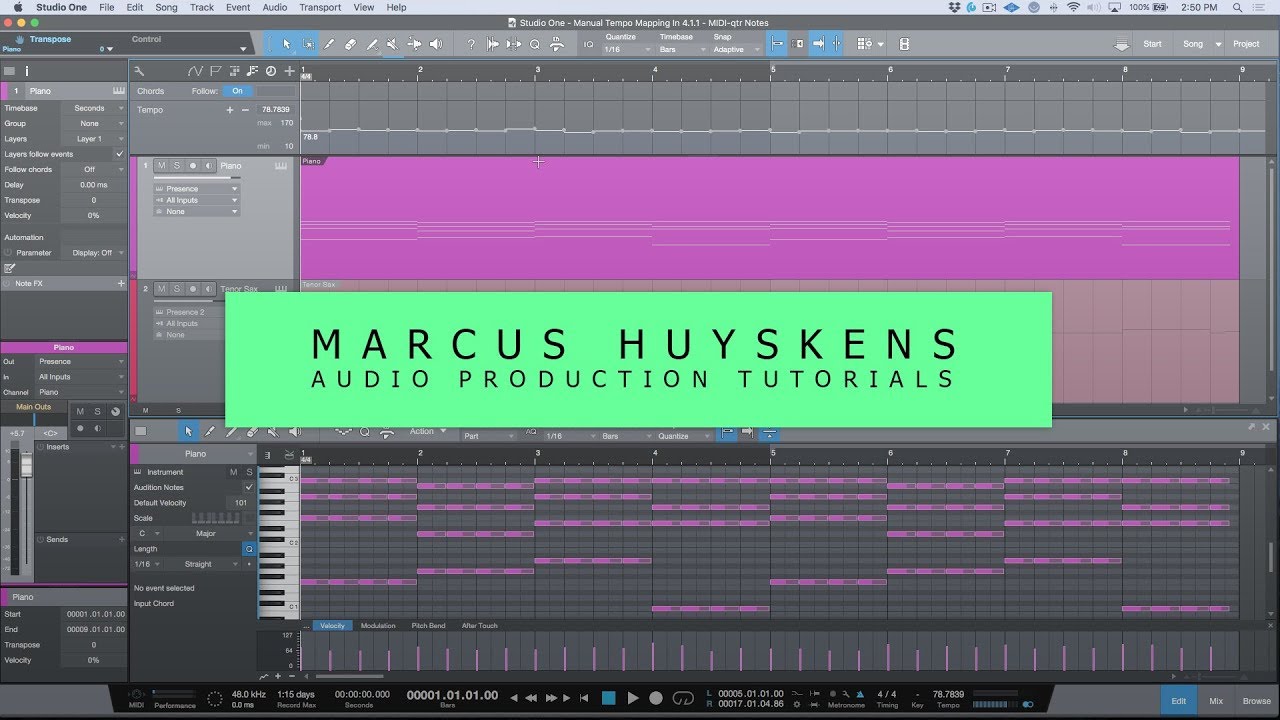The image size is (1280, 720).
Task: Toggle record arm on Piano track
Action: (x=192, y=166)
